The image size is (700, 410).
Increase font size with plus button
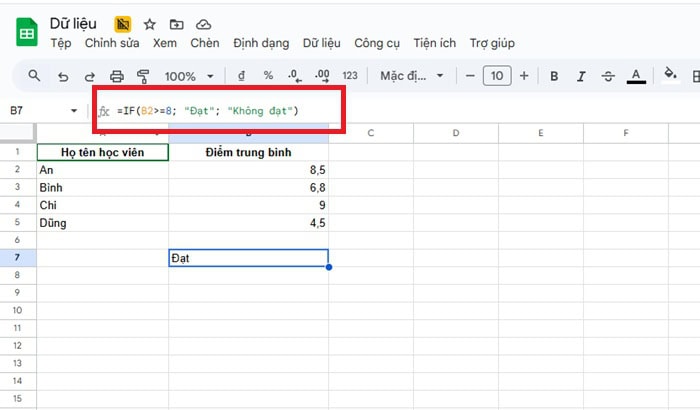click(524, 76)
